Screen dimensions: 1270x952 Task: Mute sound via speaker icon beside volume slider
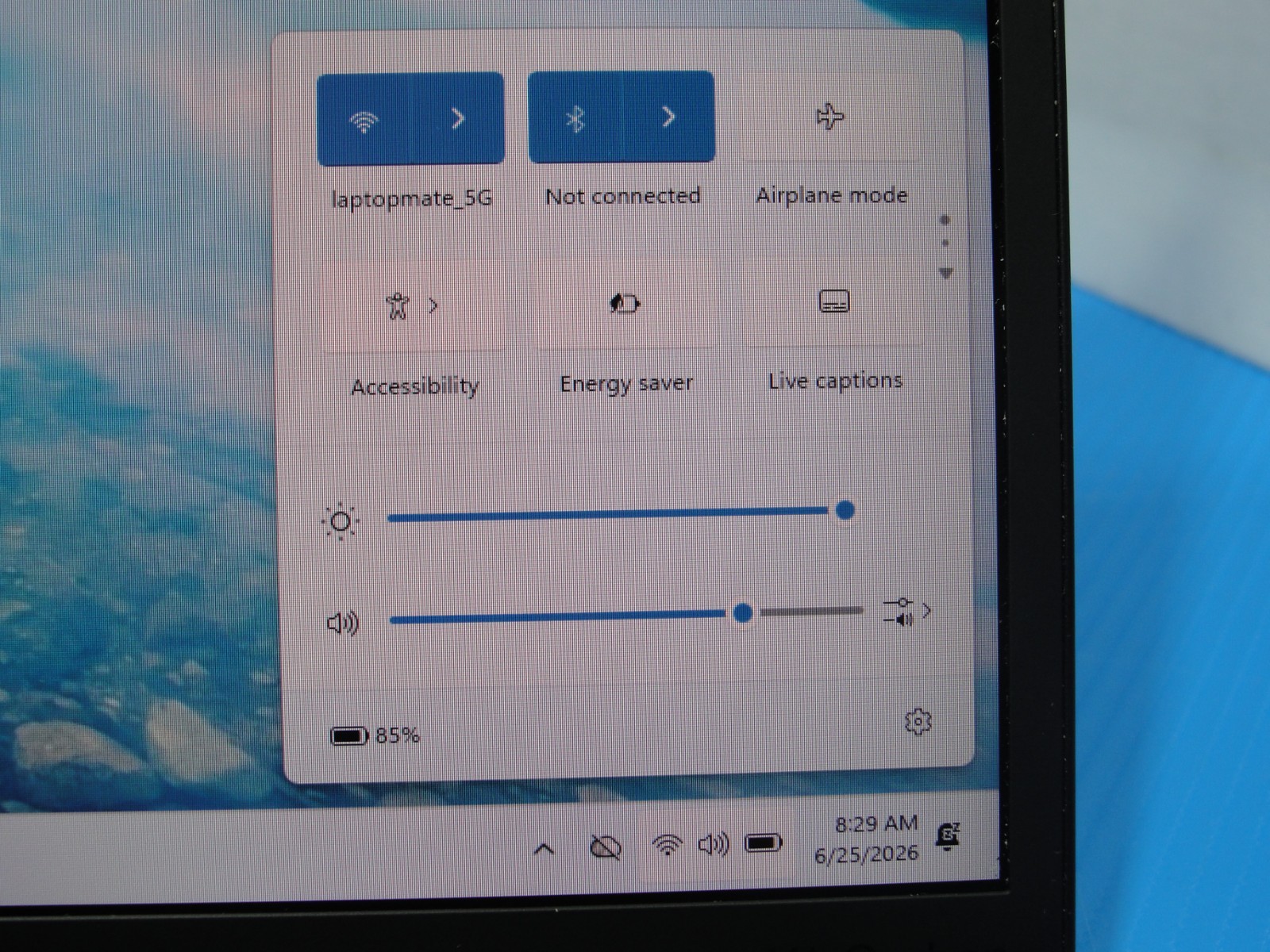pos(343,623)
